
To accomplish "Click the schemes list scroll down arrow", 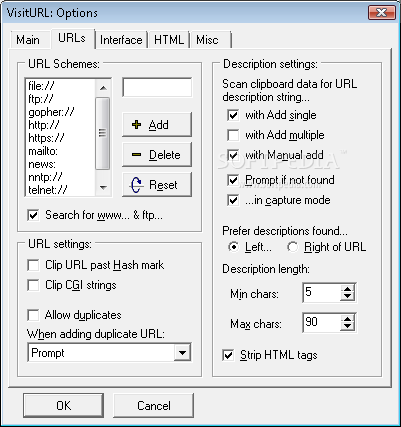I will coord(103,187).
